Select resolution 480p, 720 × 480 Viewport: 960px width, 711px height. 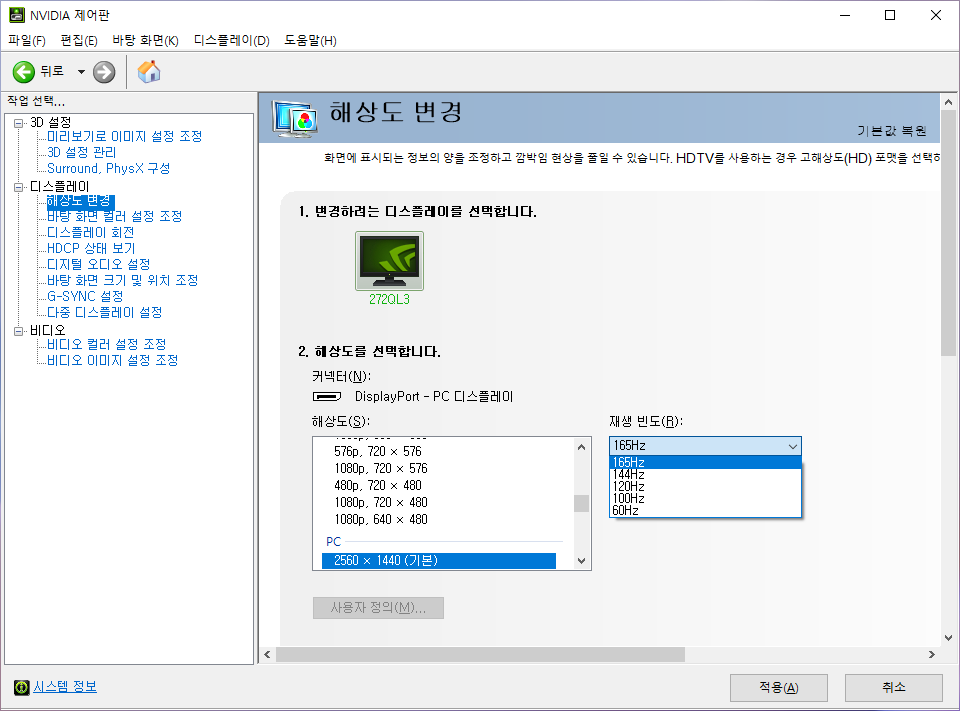(378, 486)
